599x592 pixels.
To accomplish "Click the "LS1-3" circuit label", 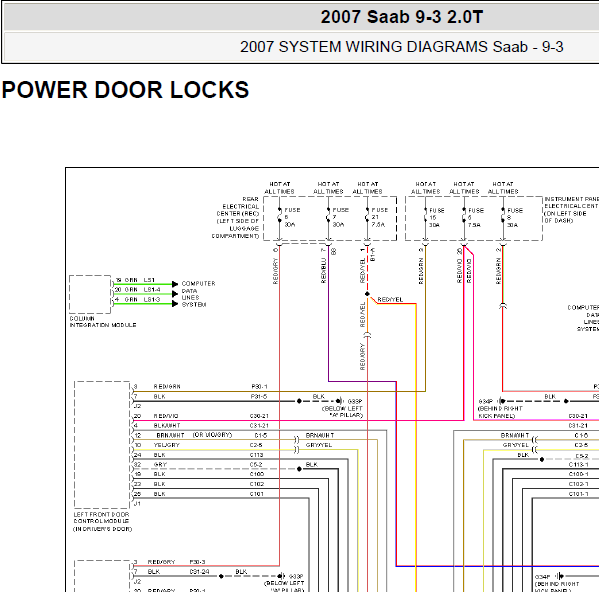I will click(152, 299).
